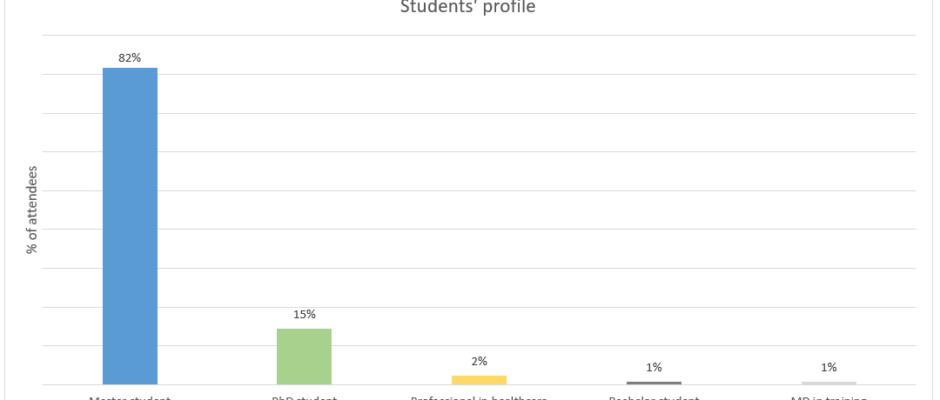Select the PhD student category axis label
Viewport: 940px width, 400px height.
click(x=304, y=397)
